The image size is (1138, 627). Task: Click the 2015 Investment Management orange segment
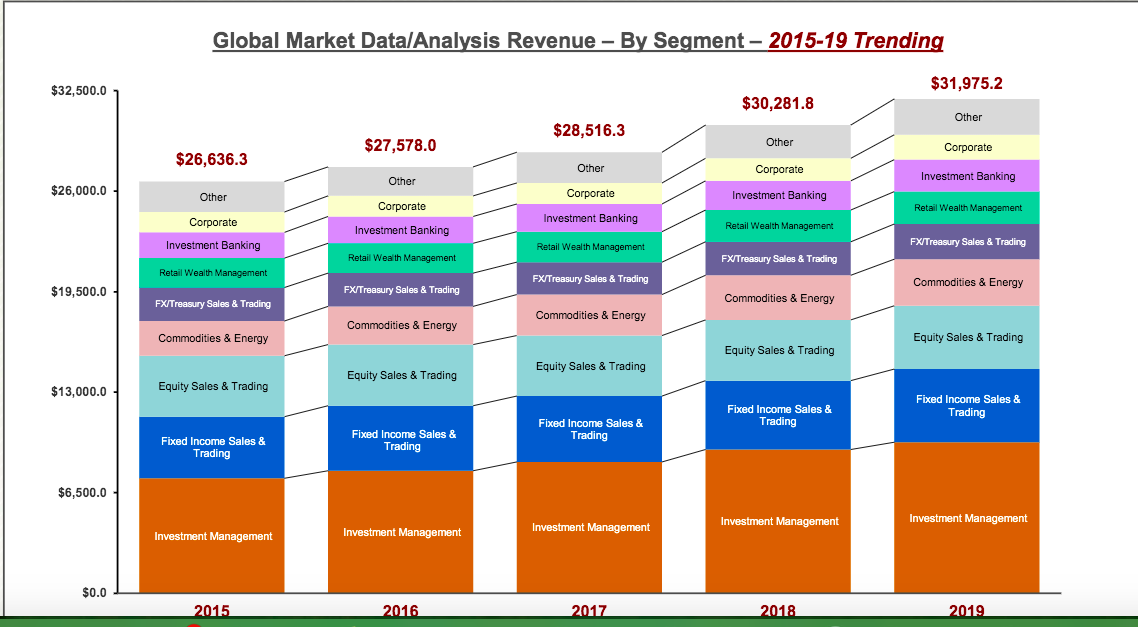tap(212, 536)
